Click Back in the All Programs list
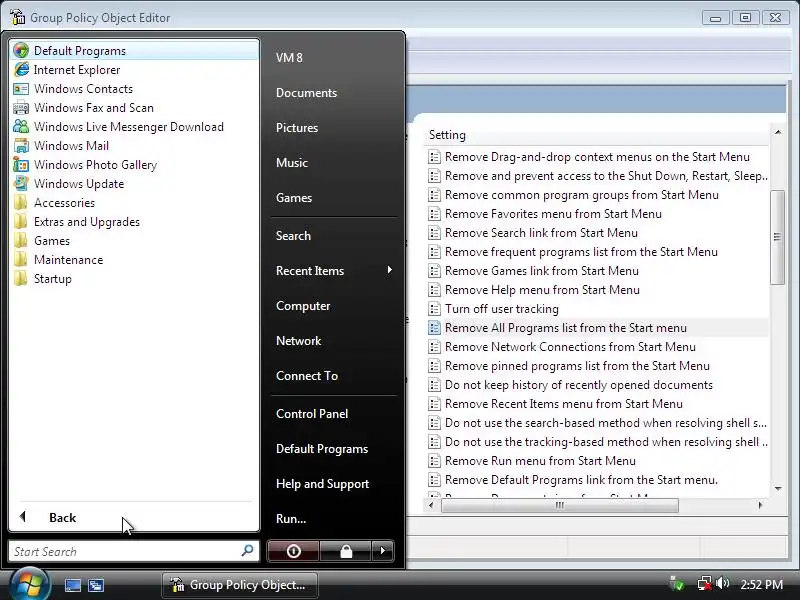The image size is (800, 600). 62,517
